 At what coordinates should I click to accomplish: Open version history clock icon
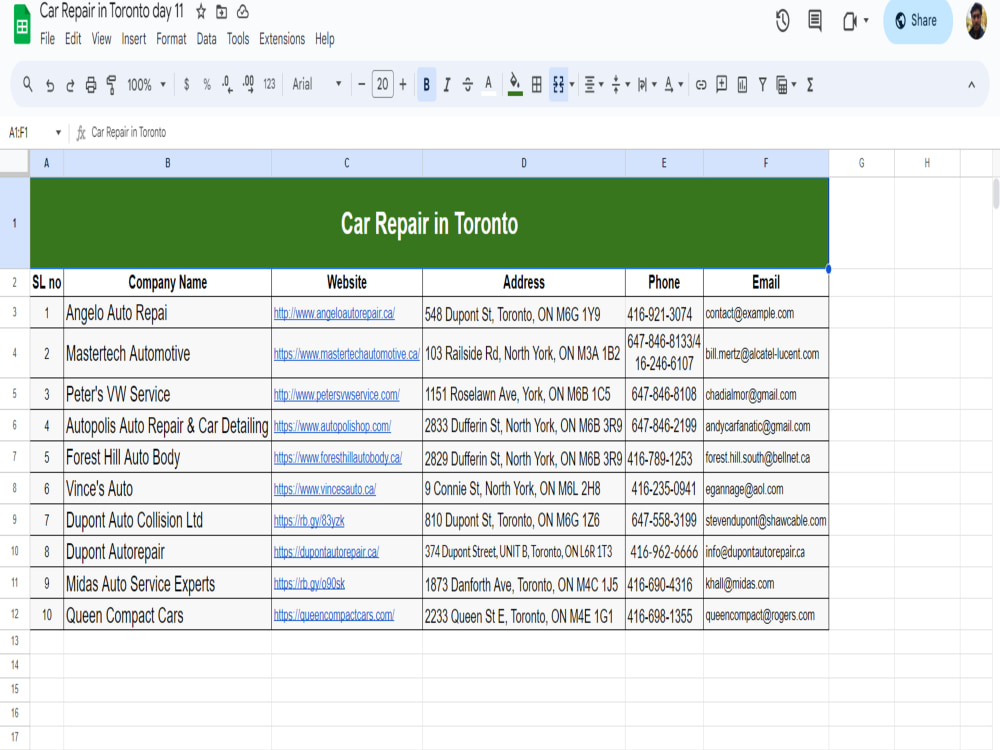(783, 20)
